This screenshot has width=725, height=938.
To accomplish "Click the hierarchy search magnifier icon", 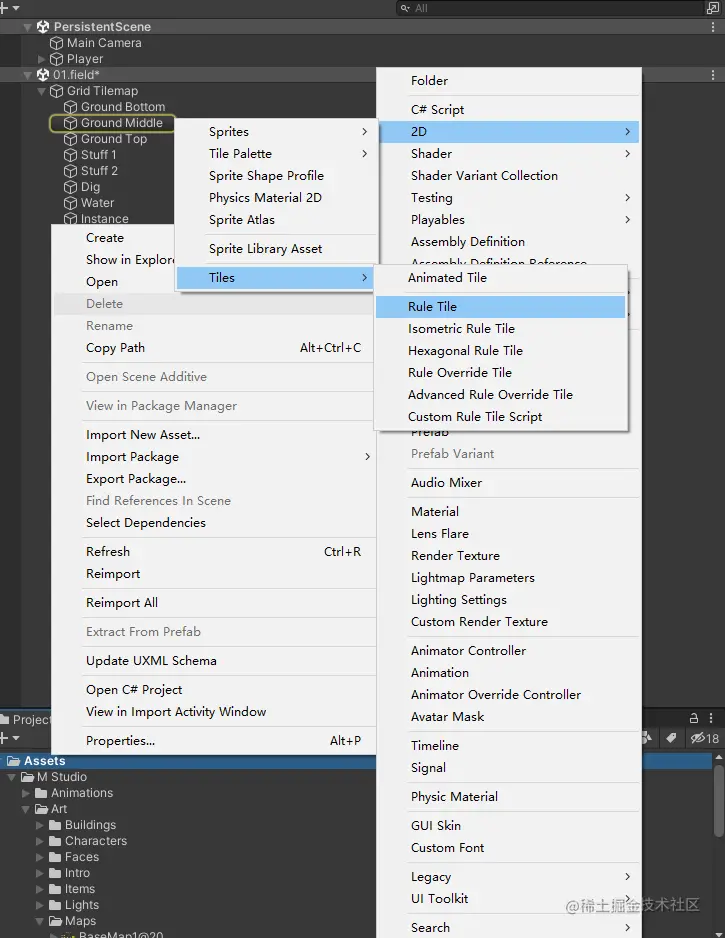I will tap(406, 8).
